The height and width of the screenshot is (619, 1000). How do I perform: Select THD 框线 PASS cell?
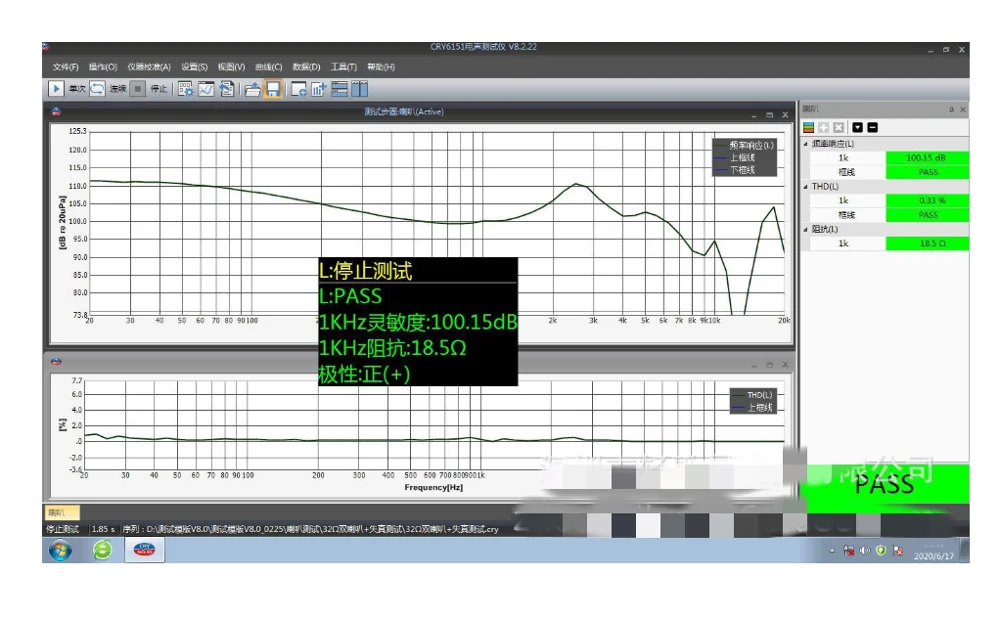(x=927, y=215)
